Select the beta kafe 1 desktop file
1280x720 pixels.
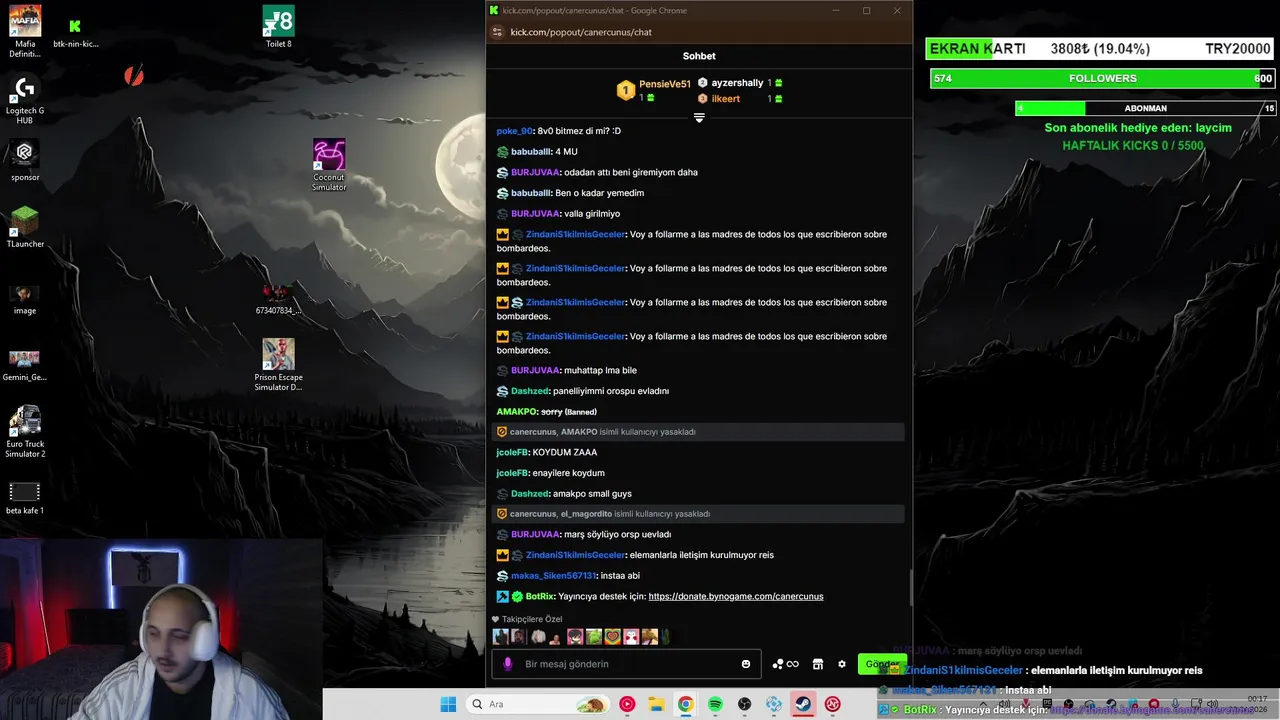25,497
